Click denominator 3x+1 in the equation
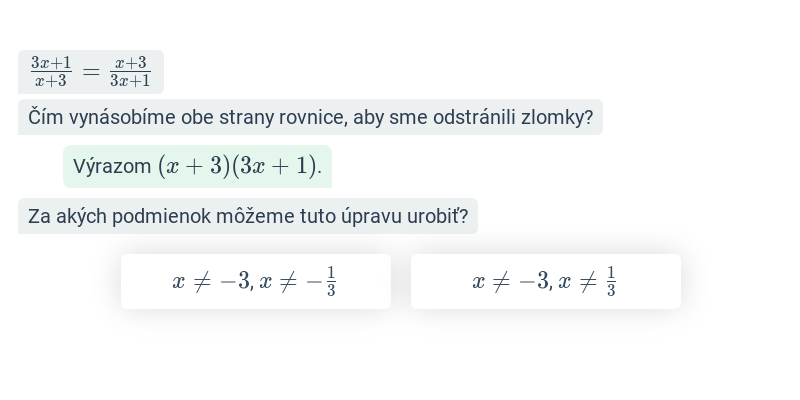The height and width of the screenshot is (400, 800). pos(130,81)
